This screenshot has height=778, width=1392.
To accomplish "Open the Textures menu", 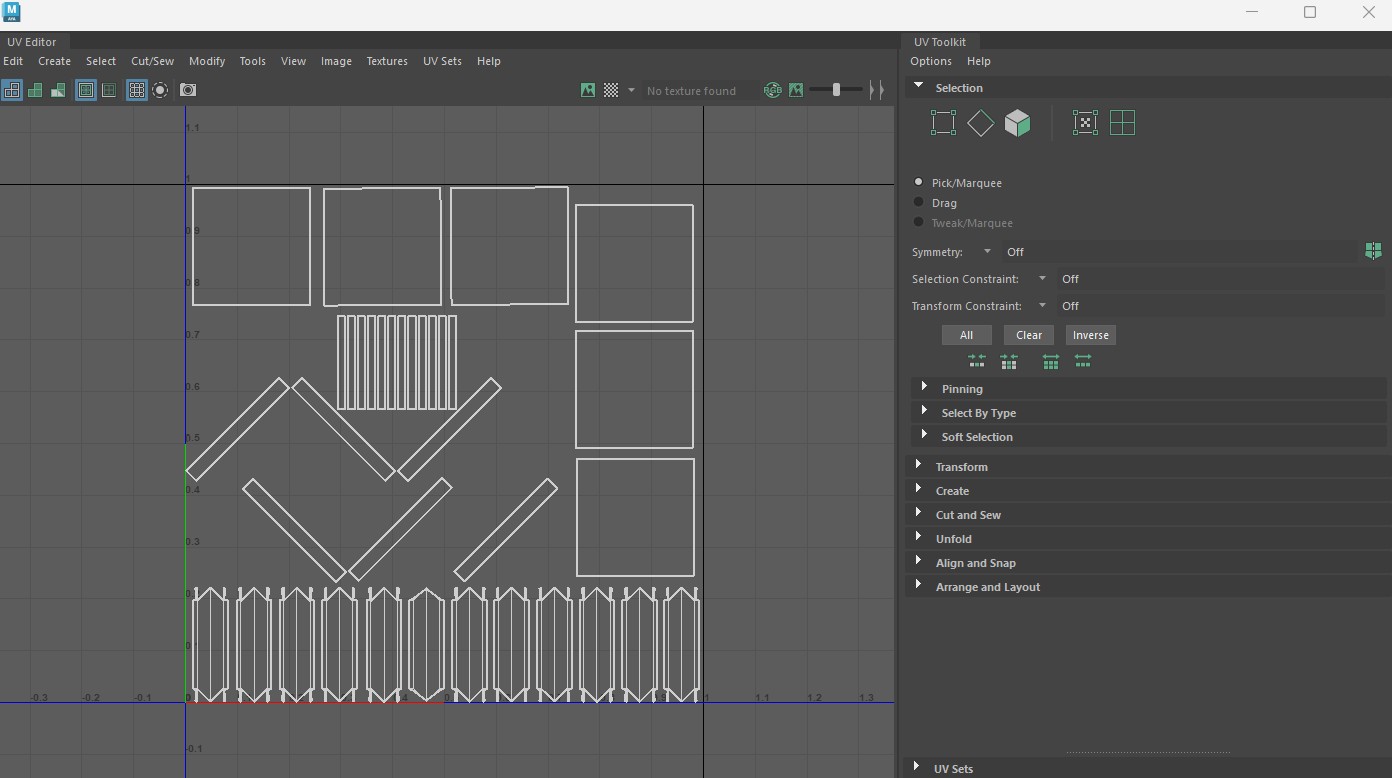I will 387,61.
